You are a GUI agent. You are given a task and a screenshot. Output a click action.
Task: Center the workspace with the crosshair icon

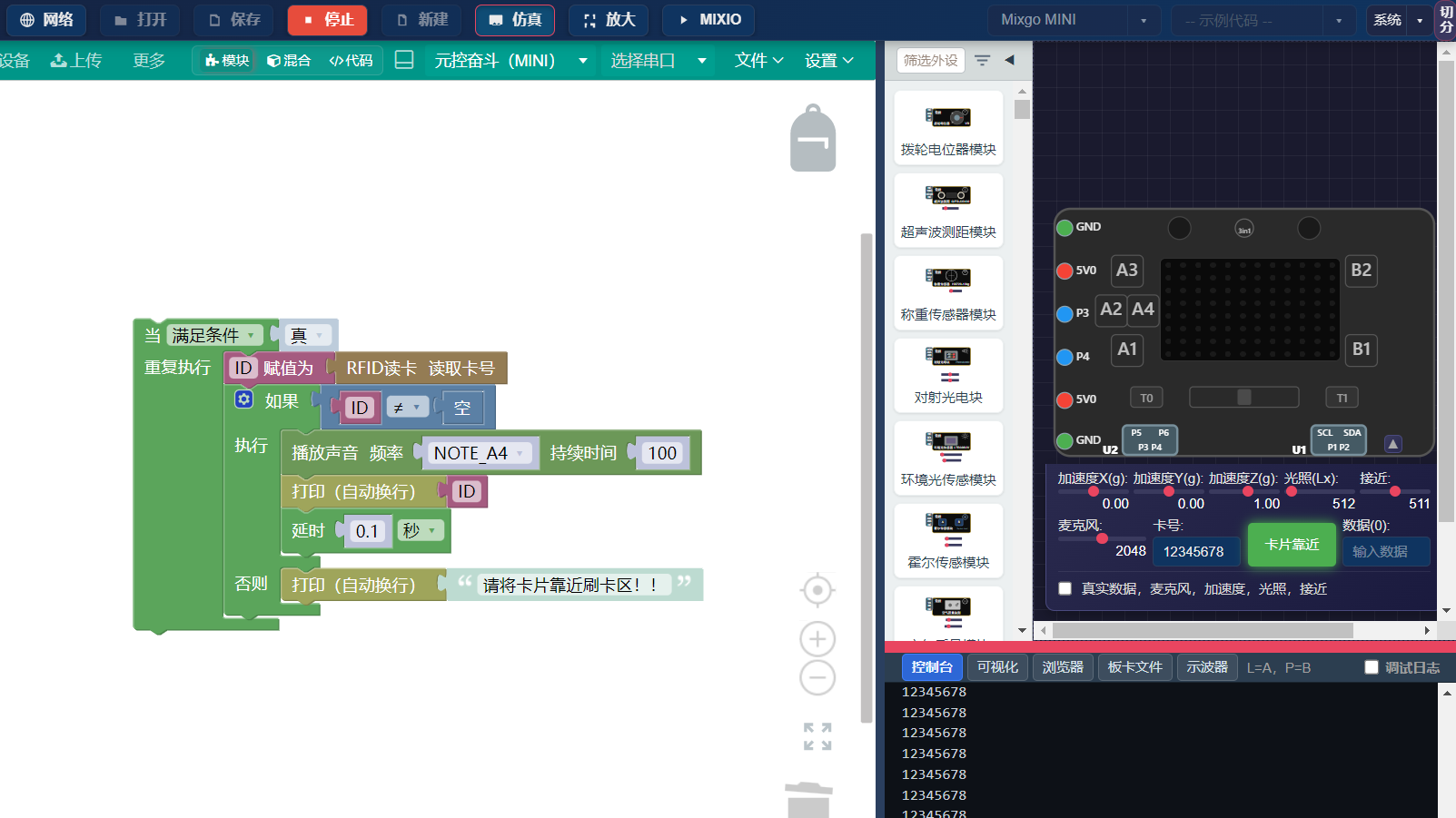817,590
